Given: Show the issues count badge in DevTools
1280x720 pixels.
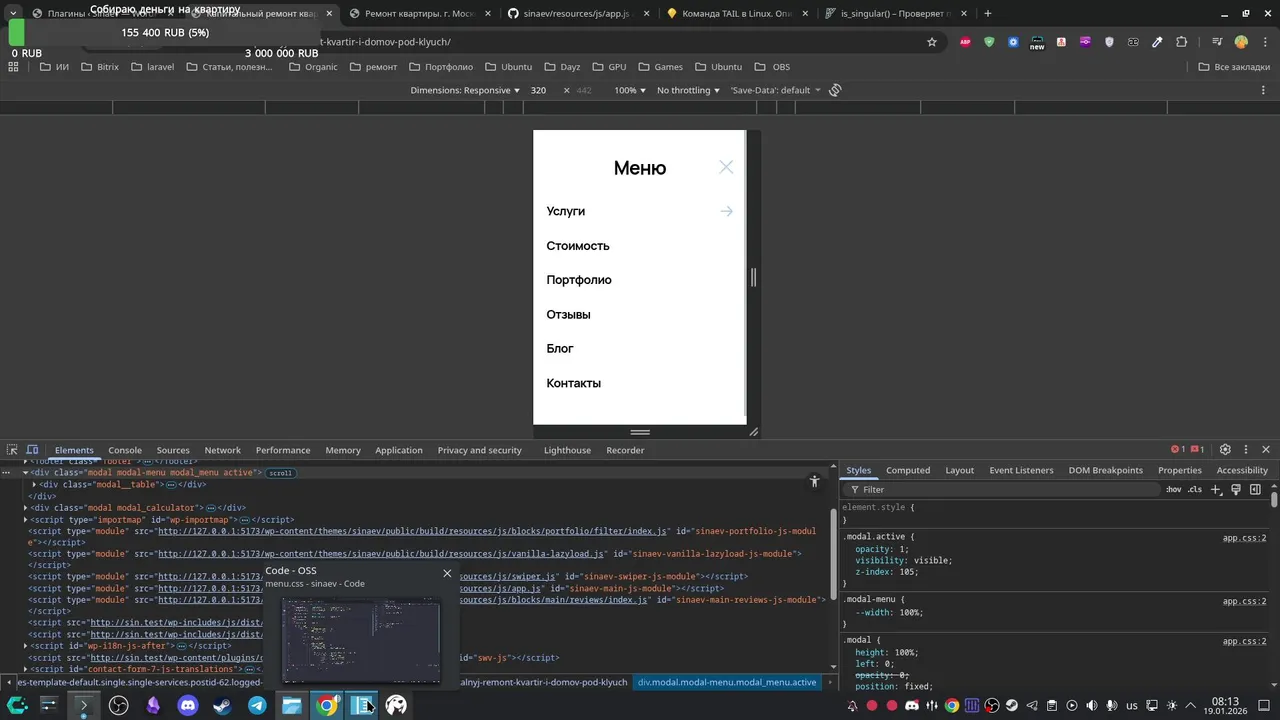Looking at the screenshot, I should click(x=1197, y=450).
